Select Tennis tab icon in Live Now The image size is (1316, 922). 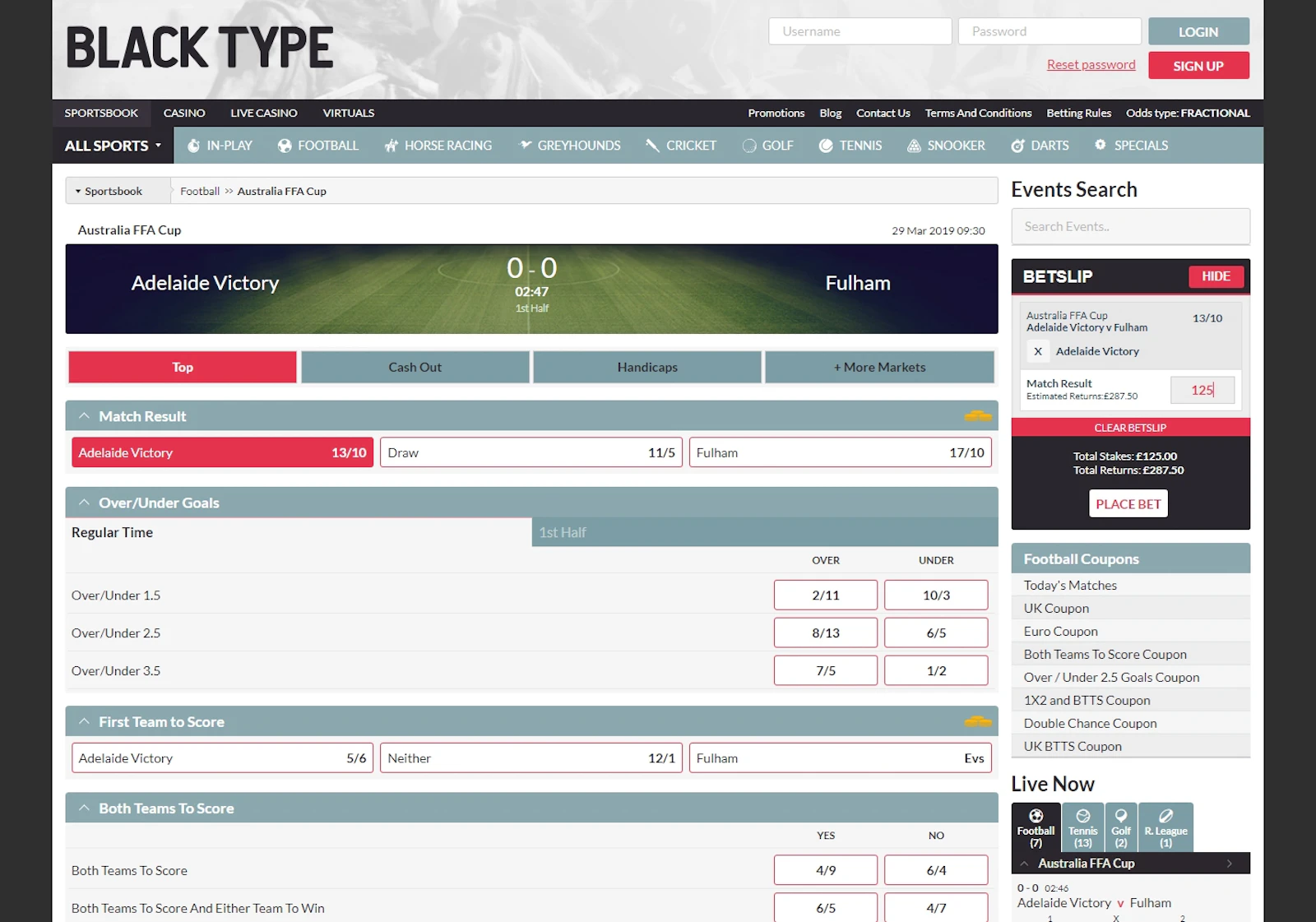point(1082,817)
